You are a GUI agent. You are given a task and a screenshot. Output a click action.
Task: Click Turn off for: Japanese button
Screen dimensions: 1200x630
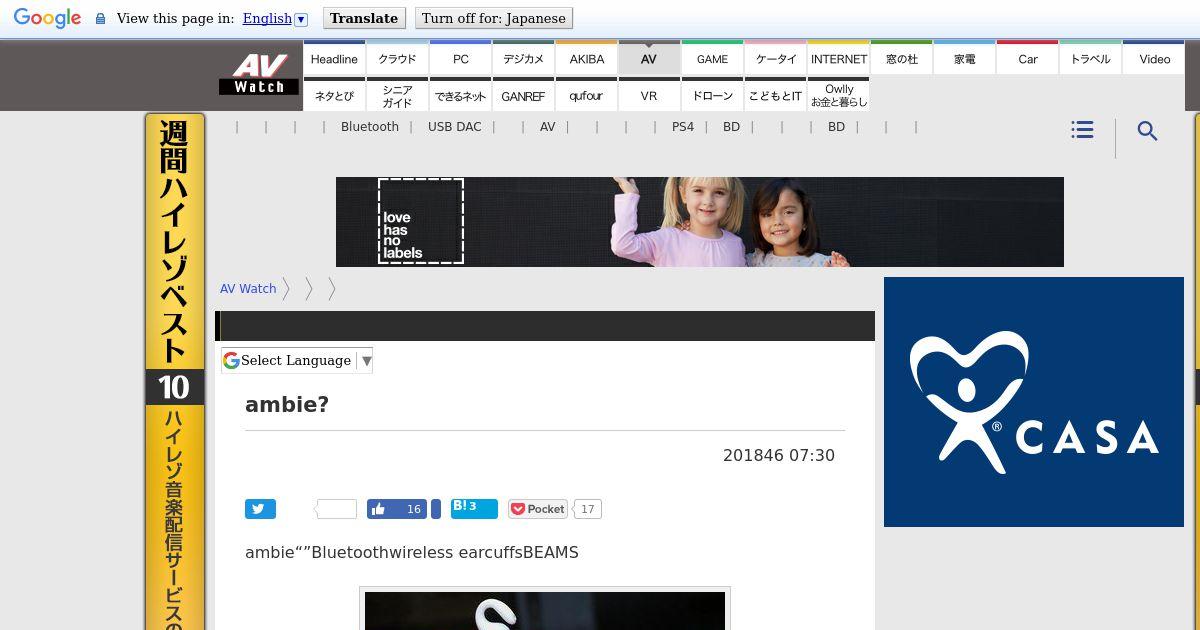pos(494,18)
